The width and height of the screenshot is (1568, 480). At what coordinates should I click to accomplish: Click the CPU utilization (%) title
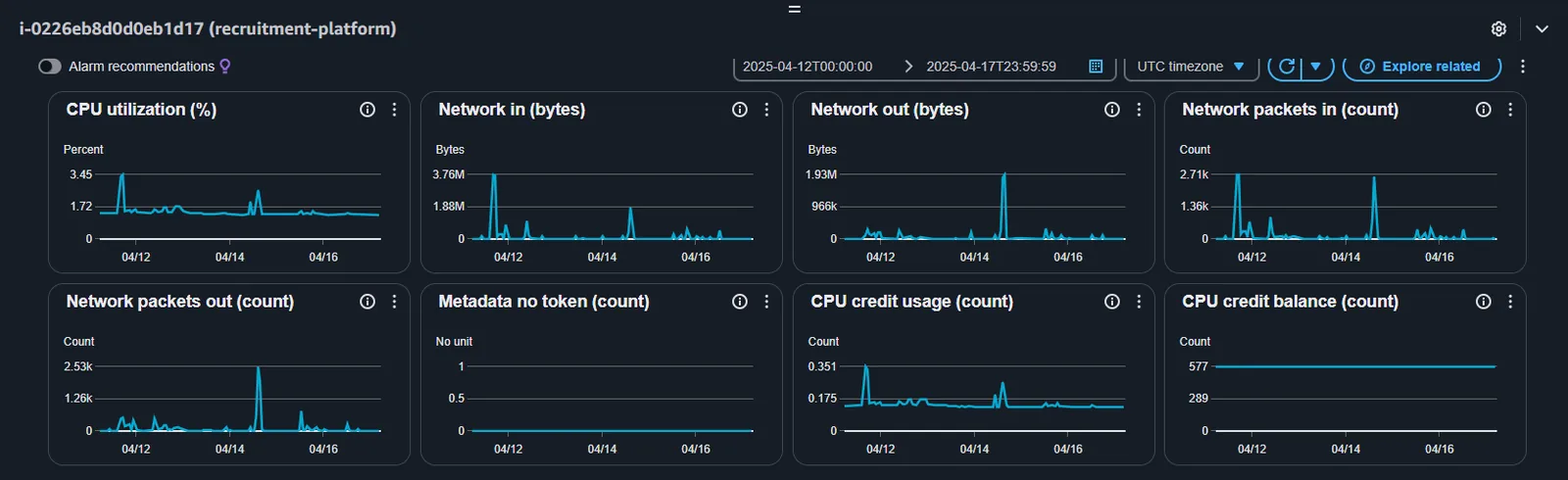coord(141,110)
